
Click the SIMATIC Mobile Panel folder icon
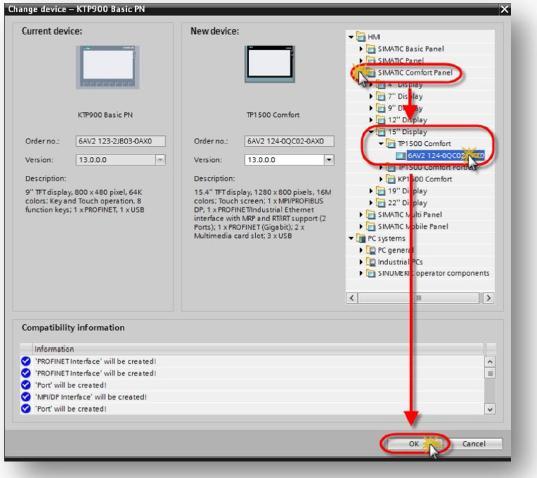tap(371, 226)
